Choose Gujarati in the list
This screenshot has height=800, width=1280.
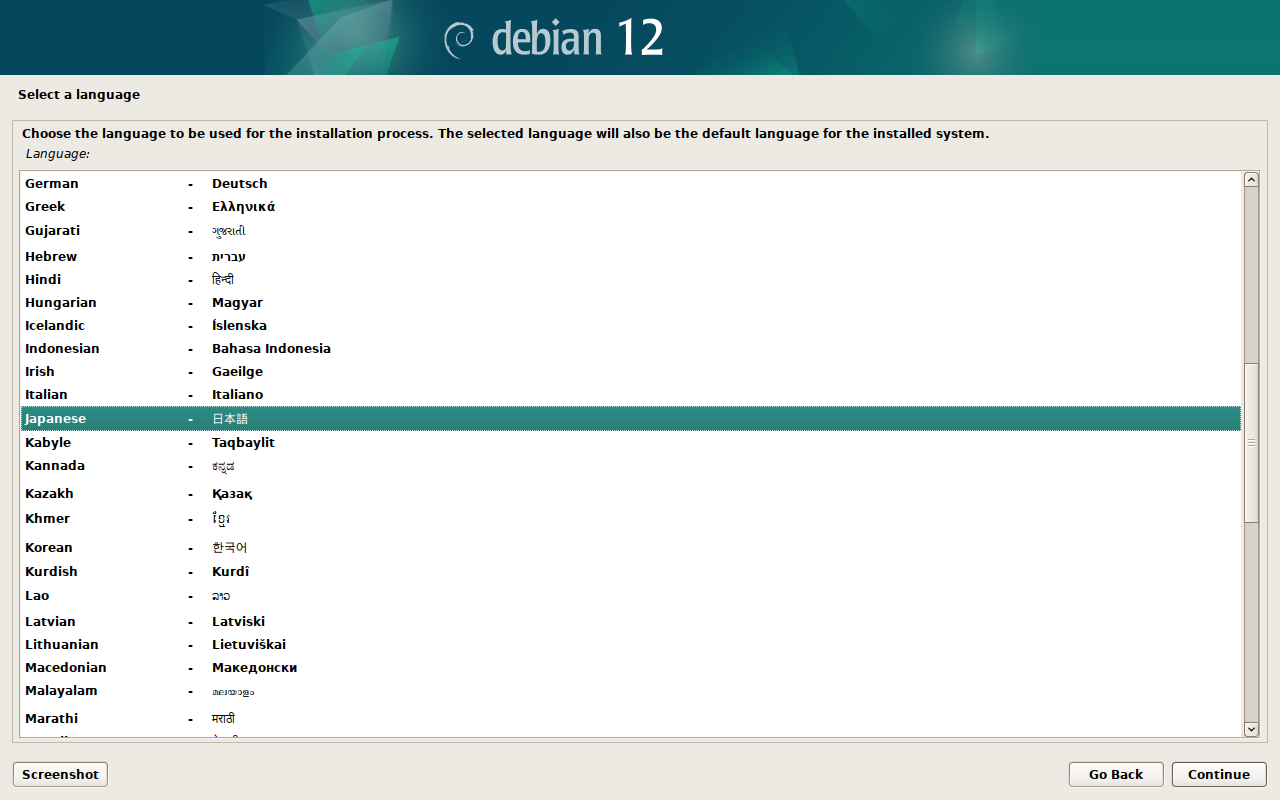pyautogui.click(x=631, y=231)
